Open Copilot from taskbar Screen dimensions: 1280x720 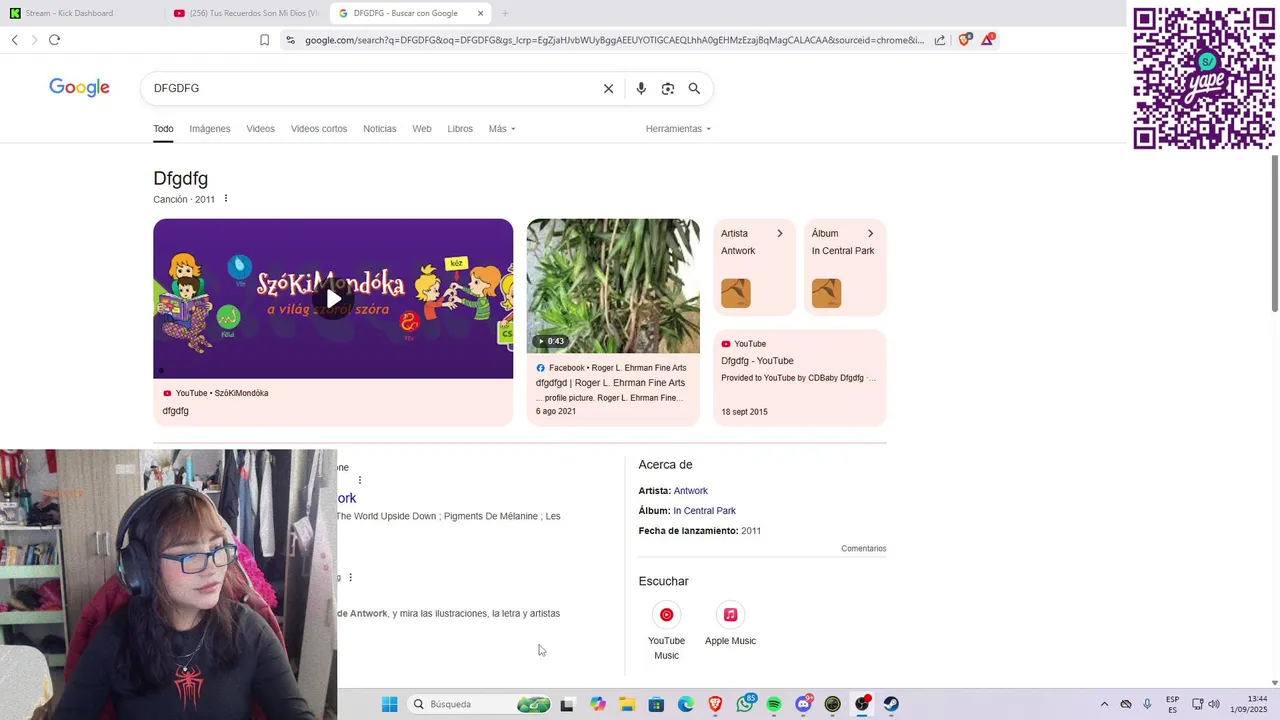coord(598,704)
